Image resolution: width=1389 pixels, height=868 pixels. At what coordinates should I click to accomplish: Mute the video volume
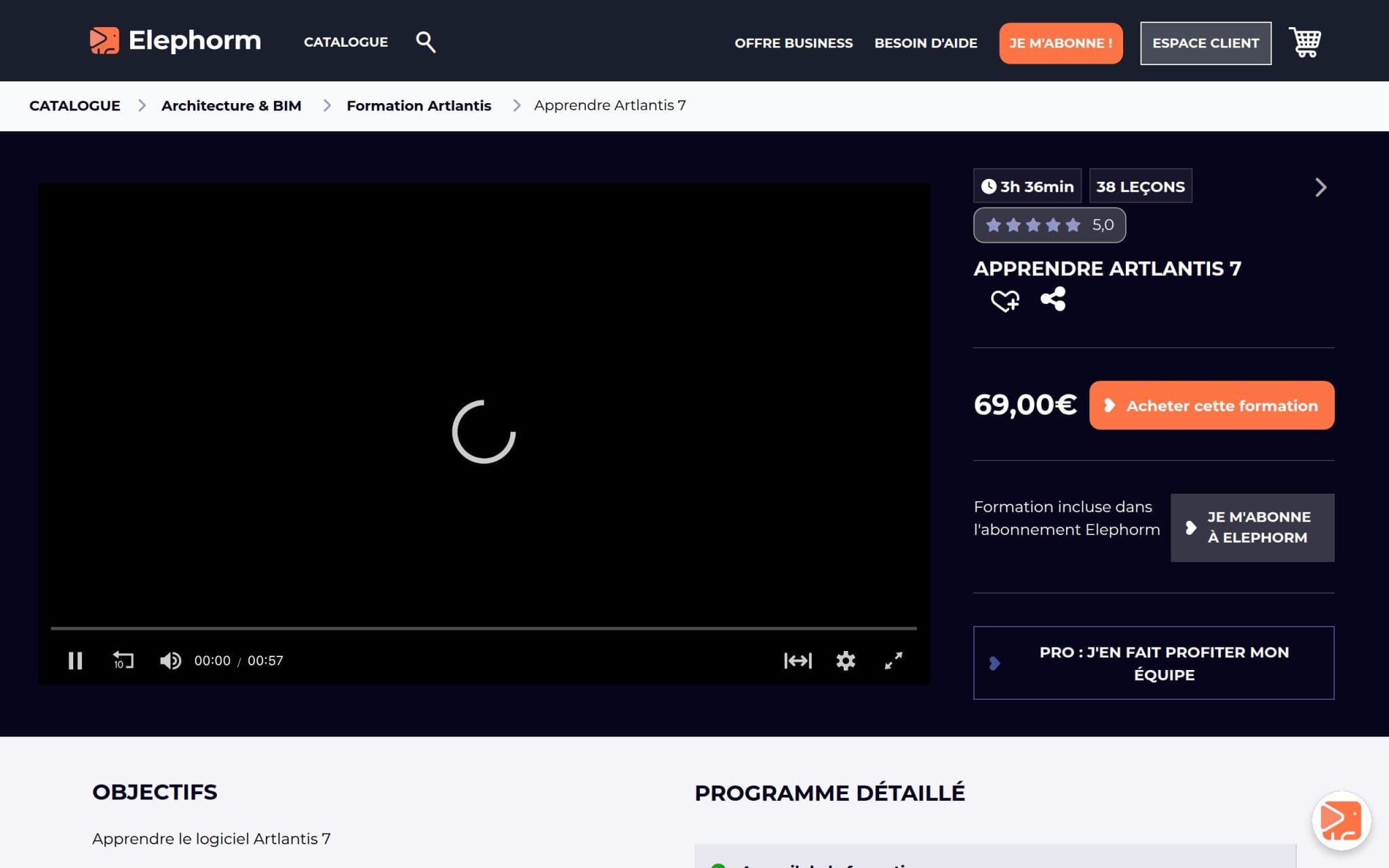pyautogui.click(x=170, y=660)
